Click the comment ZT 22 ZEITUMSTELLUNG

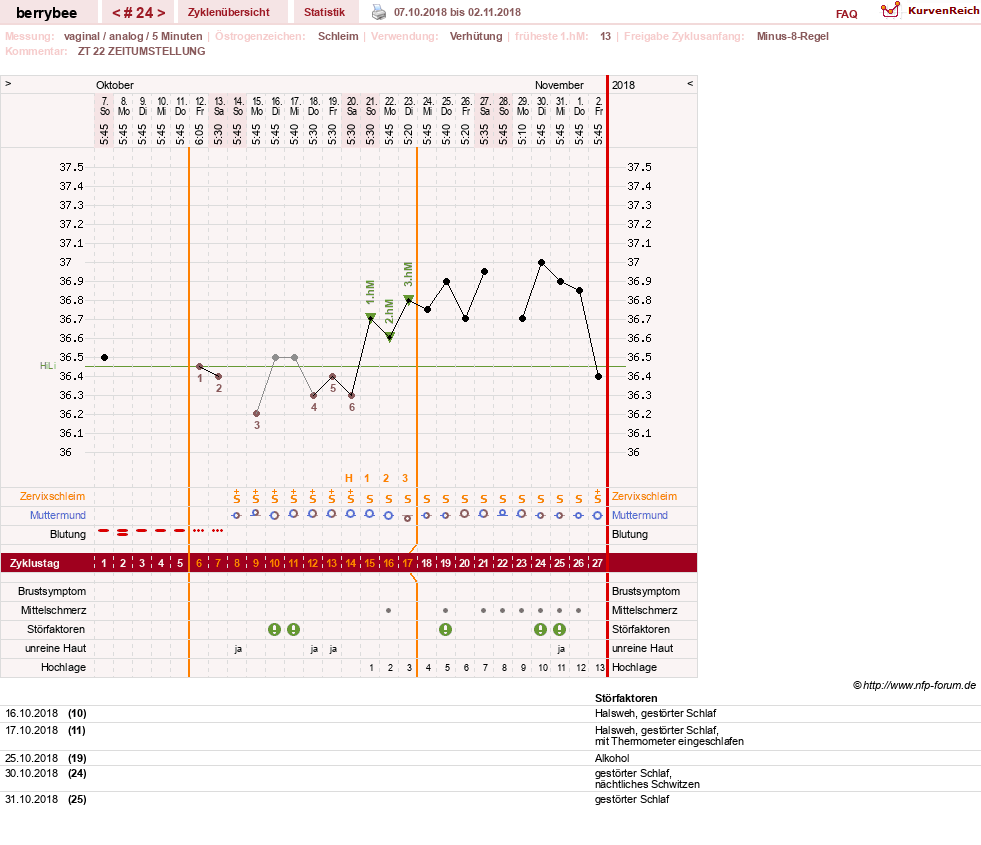(141, 51)
